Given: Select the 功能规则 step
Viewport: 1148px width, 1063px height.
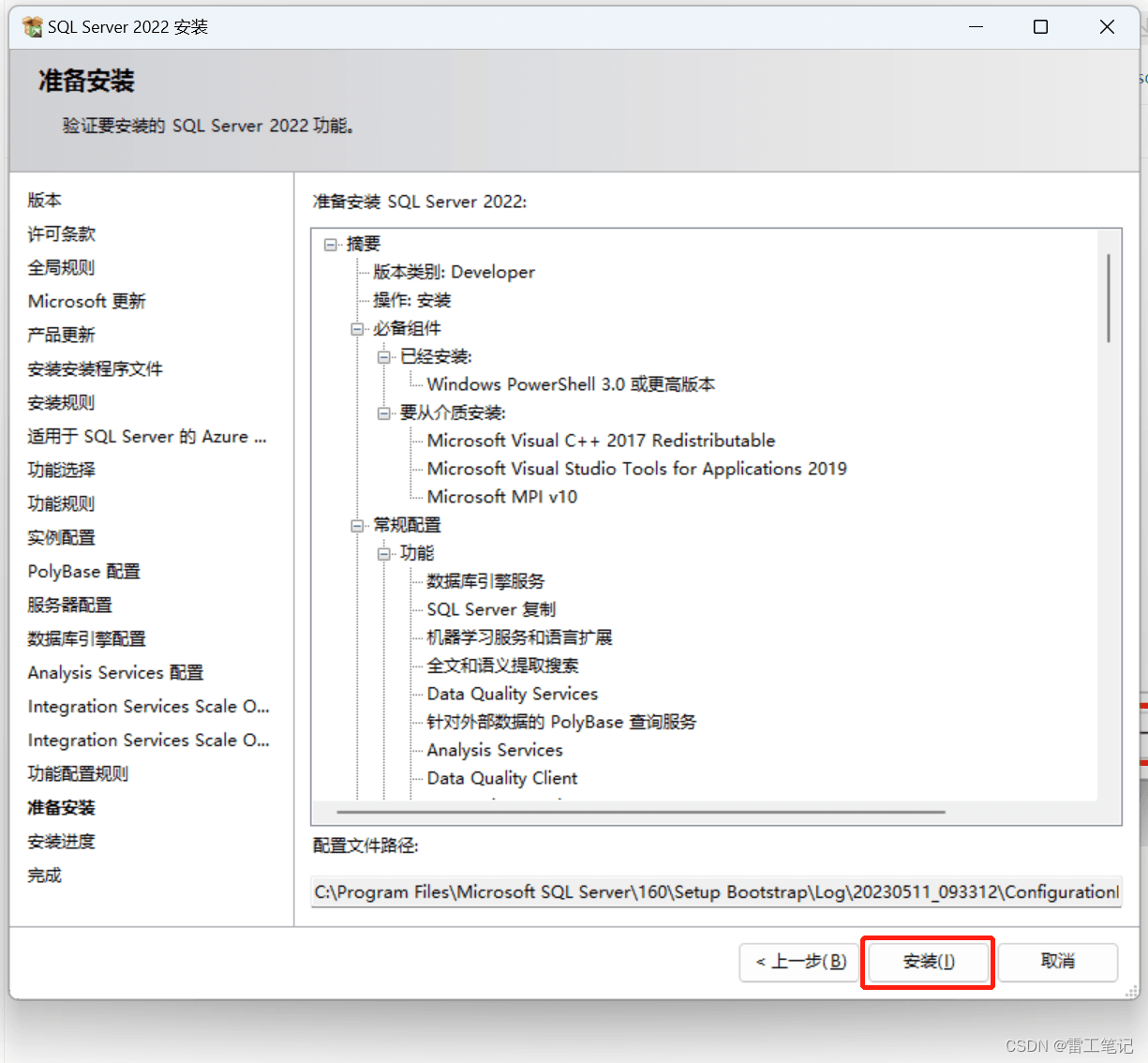Looking at the screenshot, I should pos(62,503).
